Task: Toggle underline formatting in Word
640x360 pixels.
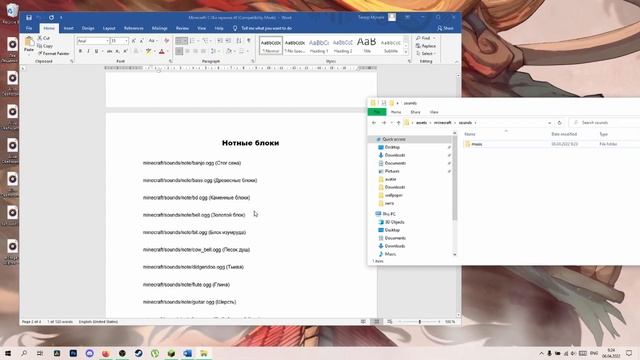Action: pos(97,51)
